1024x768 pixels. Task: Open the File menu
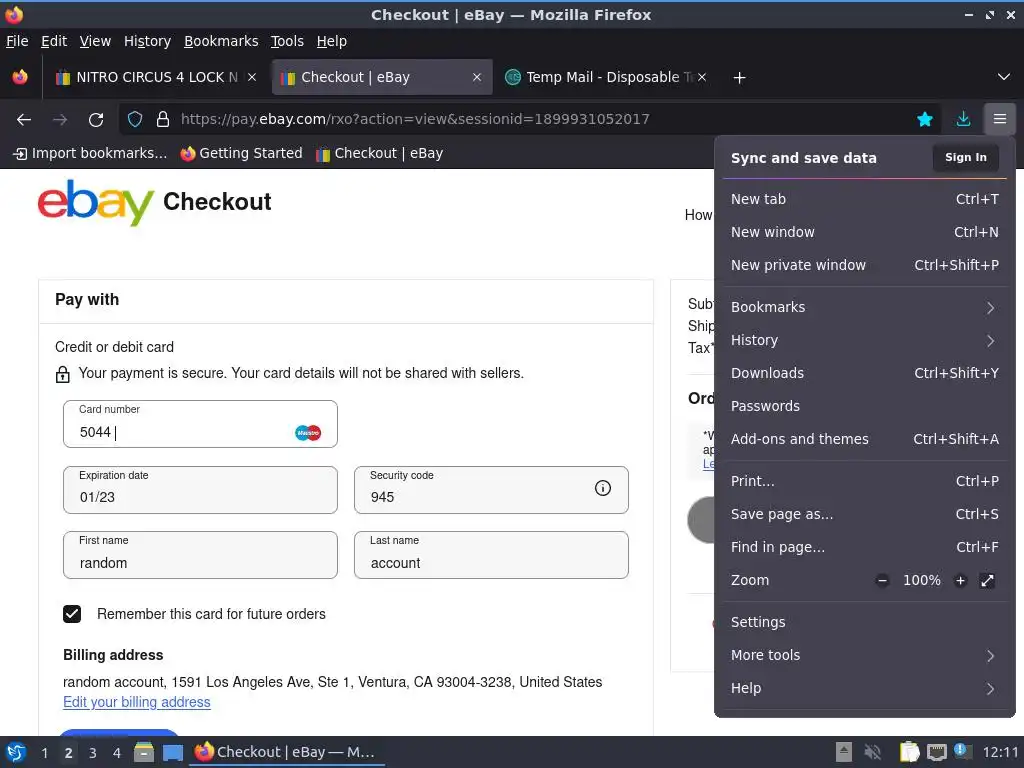17,41
